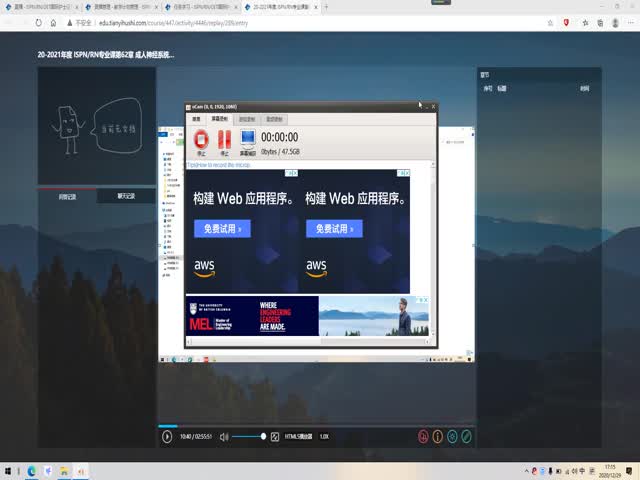Click the blue settings circle icon
Viewport: 640px width, 480px height.
tap(452, 436)
